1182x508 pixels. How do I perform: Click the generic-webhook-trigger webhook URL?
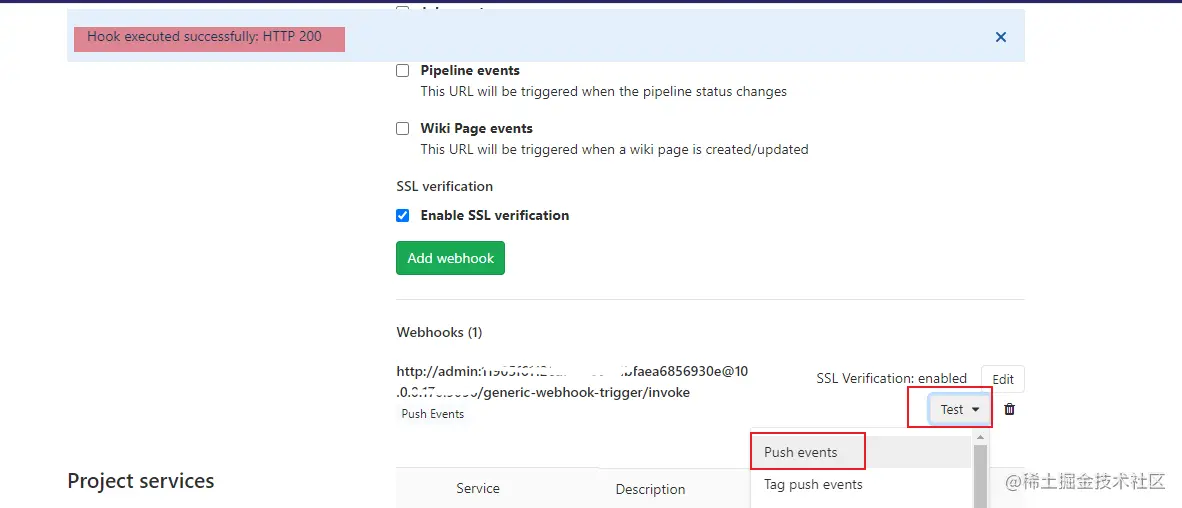[x=571, y=382]
